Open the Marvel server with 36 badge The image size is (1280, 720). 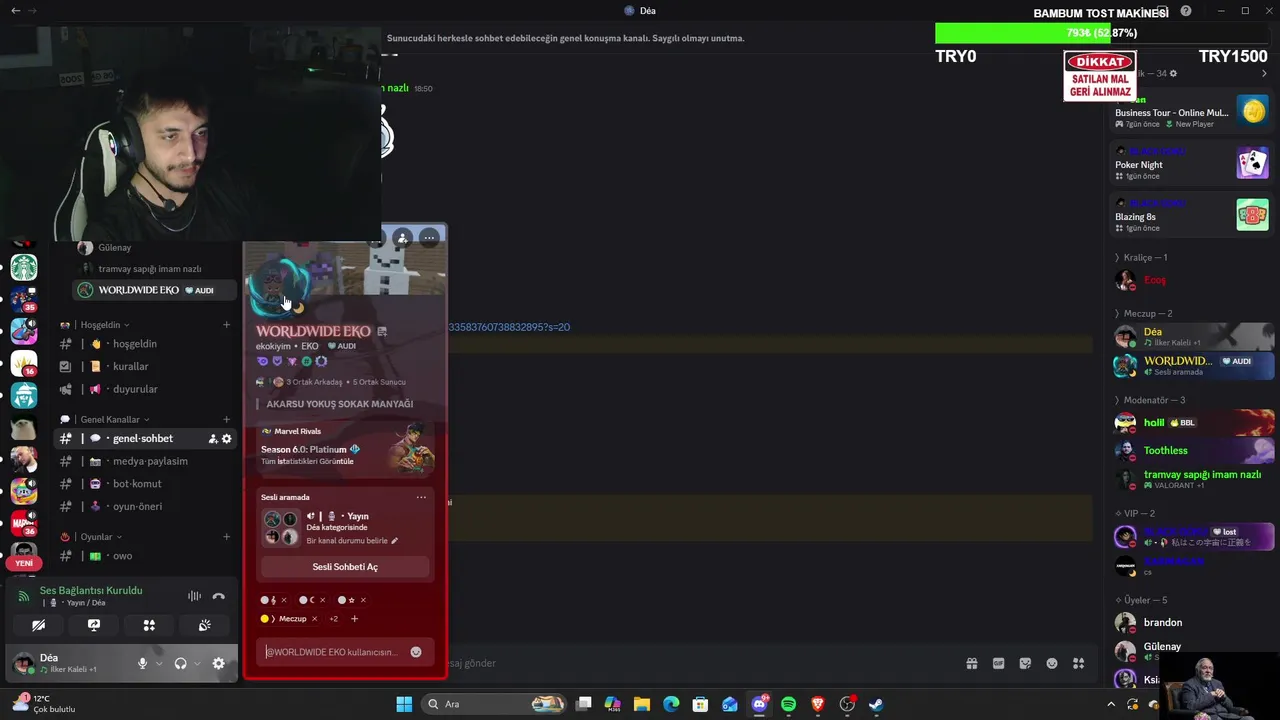pyautogui.click(x=24, y=523)
